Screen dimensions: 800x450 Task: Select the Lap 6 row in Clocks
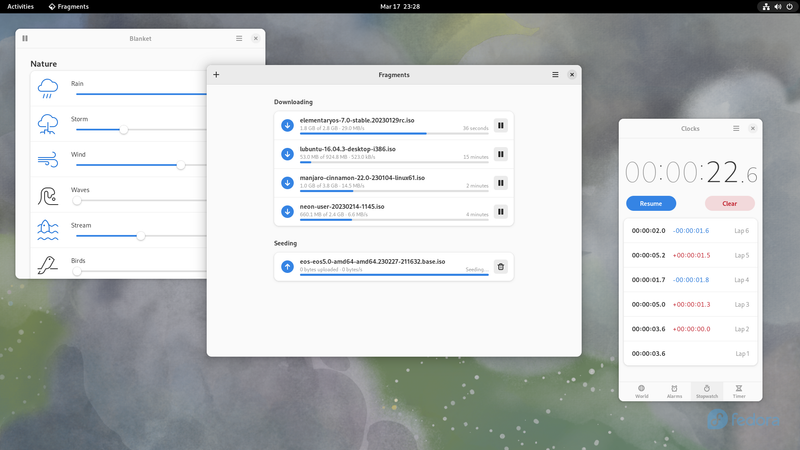point(690,231)
